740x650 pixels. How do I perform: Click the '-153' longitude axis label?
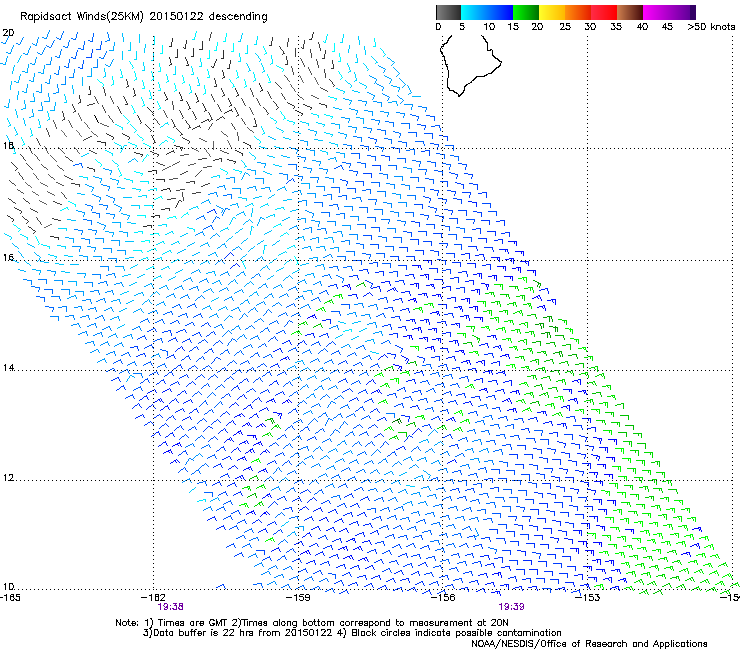[x=588, y=597]
